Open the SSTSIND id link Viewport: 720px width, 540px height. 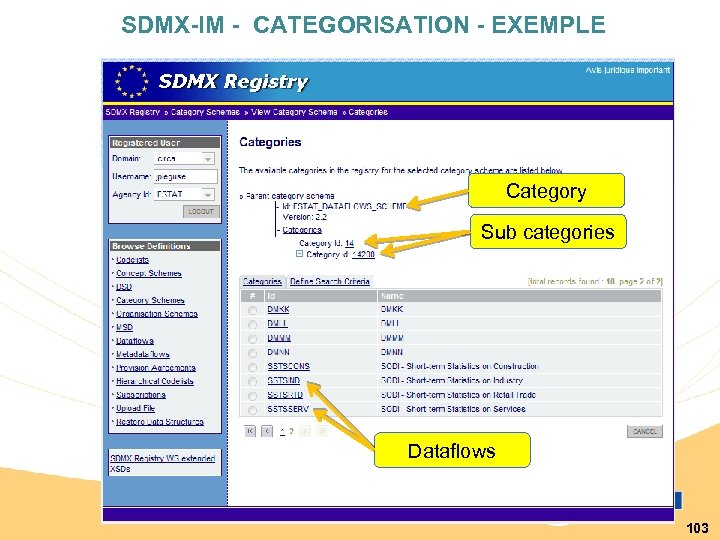[284, 381]
